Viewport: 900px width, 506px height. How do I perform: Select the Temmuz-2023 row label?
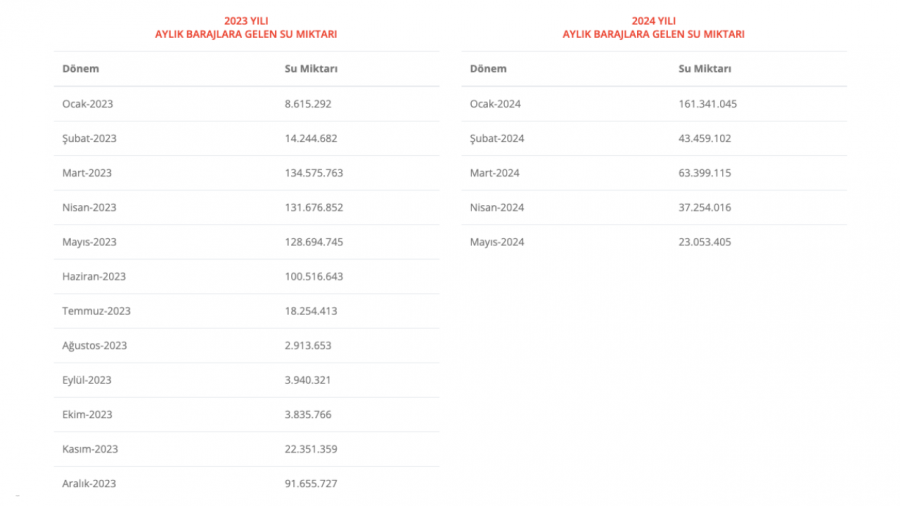tap(96, 311)
